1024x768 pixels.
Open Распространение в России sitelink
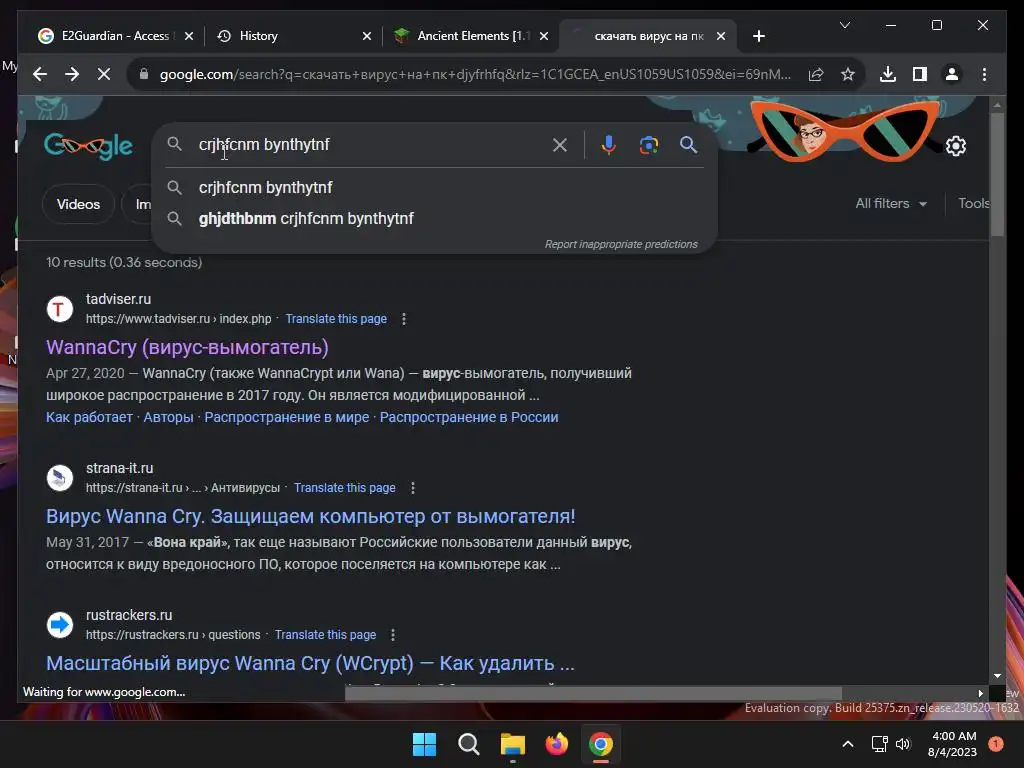coord(469,417)
